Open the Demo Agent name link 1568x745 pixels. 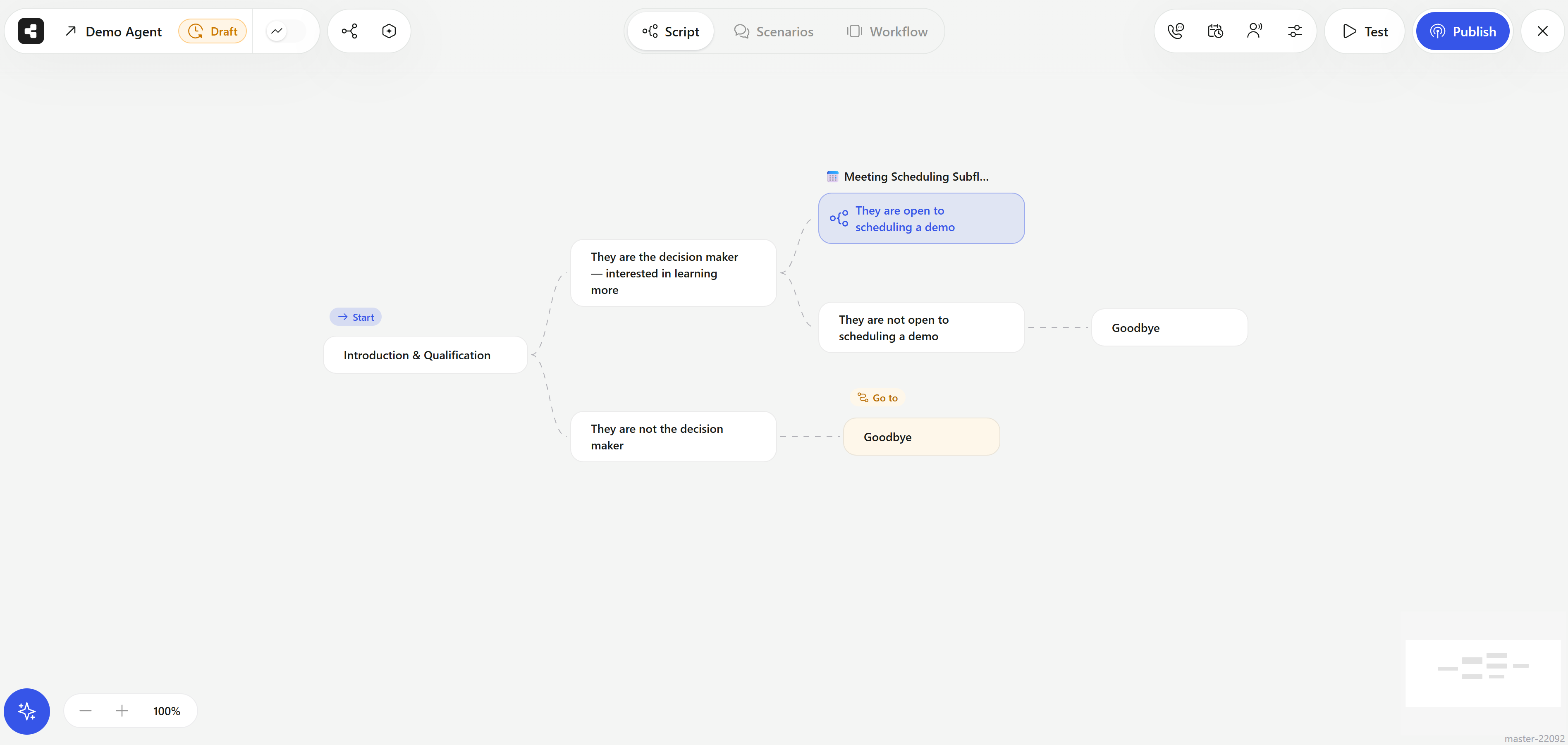point(113,32)
